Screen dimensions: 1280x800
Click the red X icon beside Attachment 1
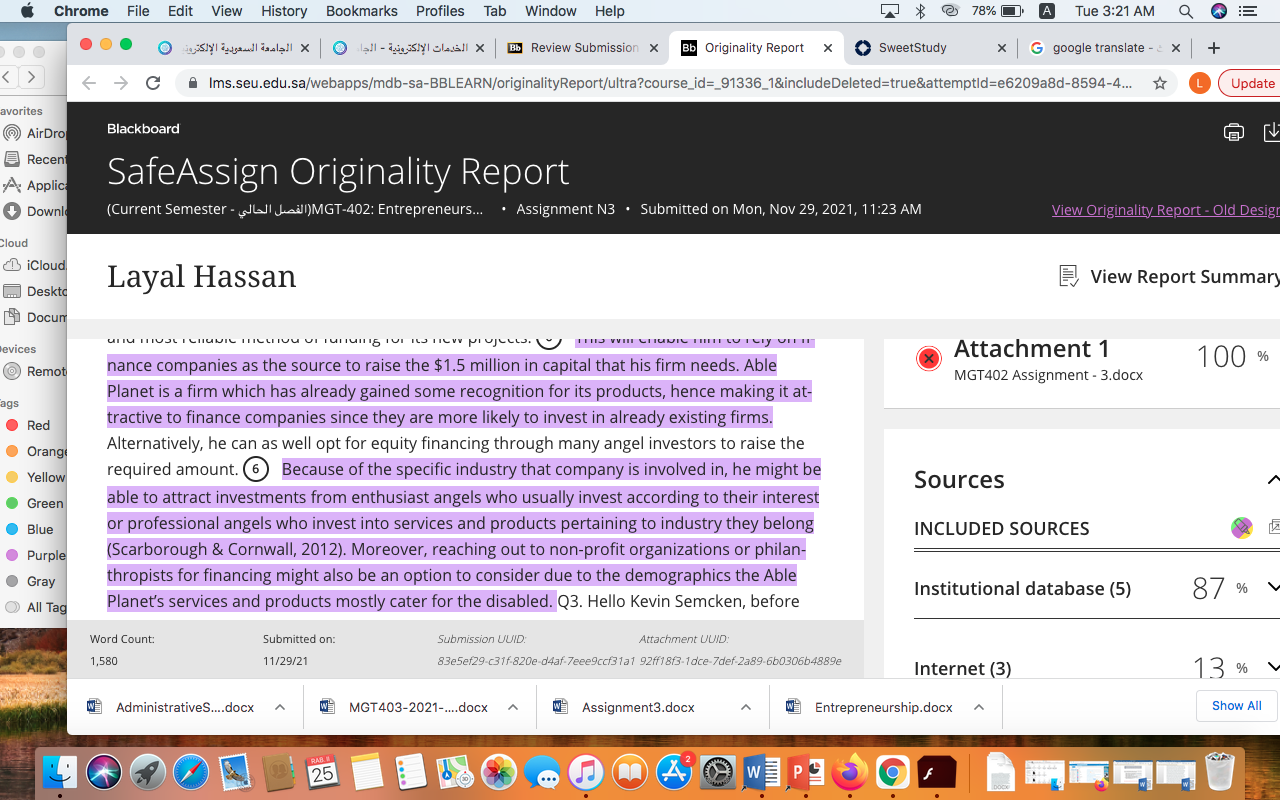coord(929,358)
